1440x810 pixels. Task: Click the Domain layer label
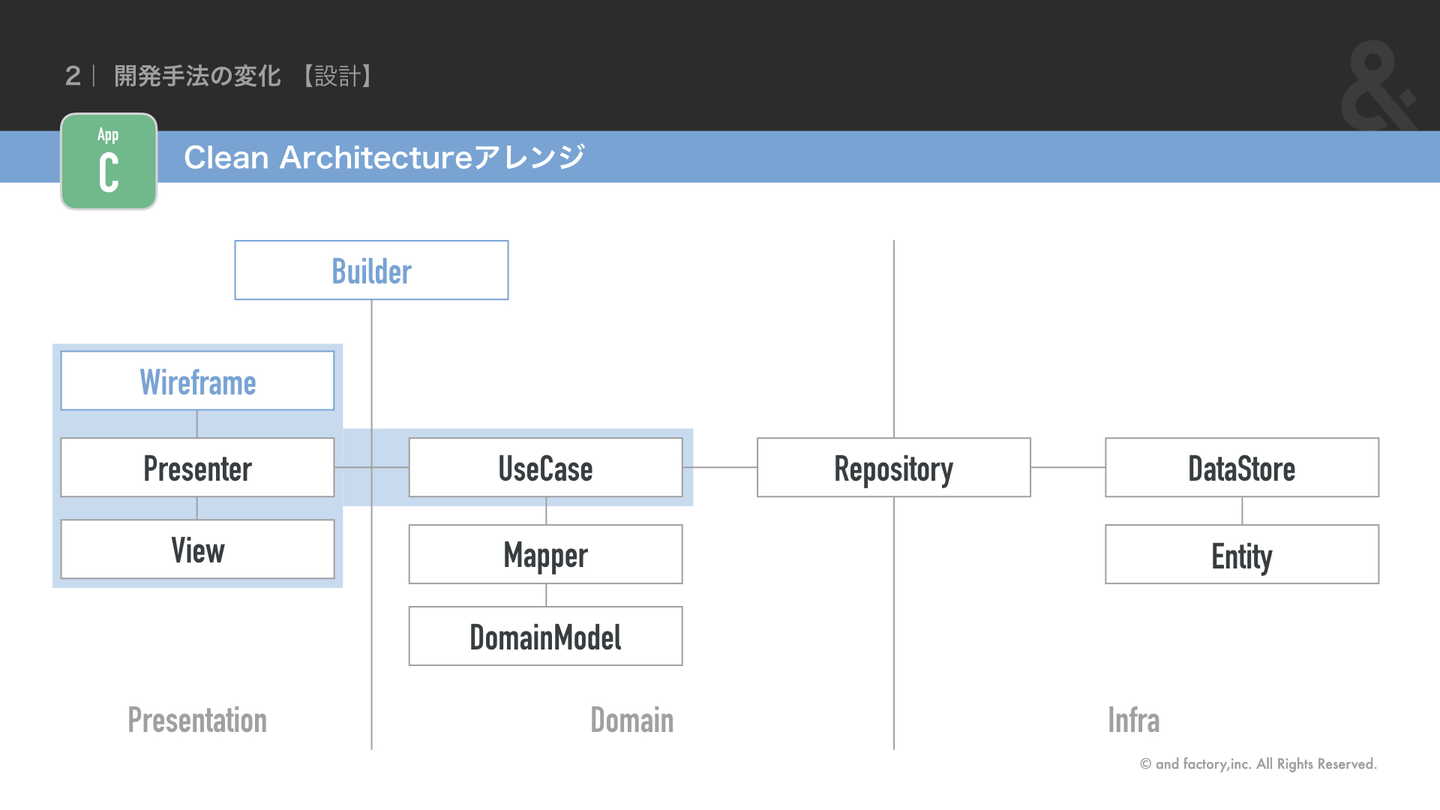[631, 720]
